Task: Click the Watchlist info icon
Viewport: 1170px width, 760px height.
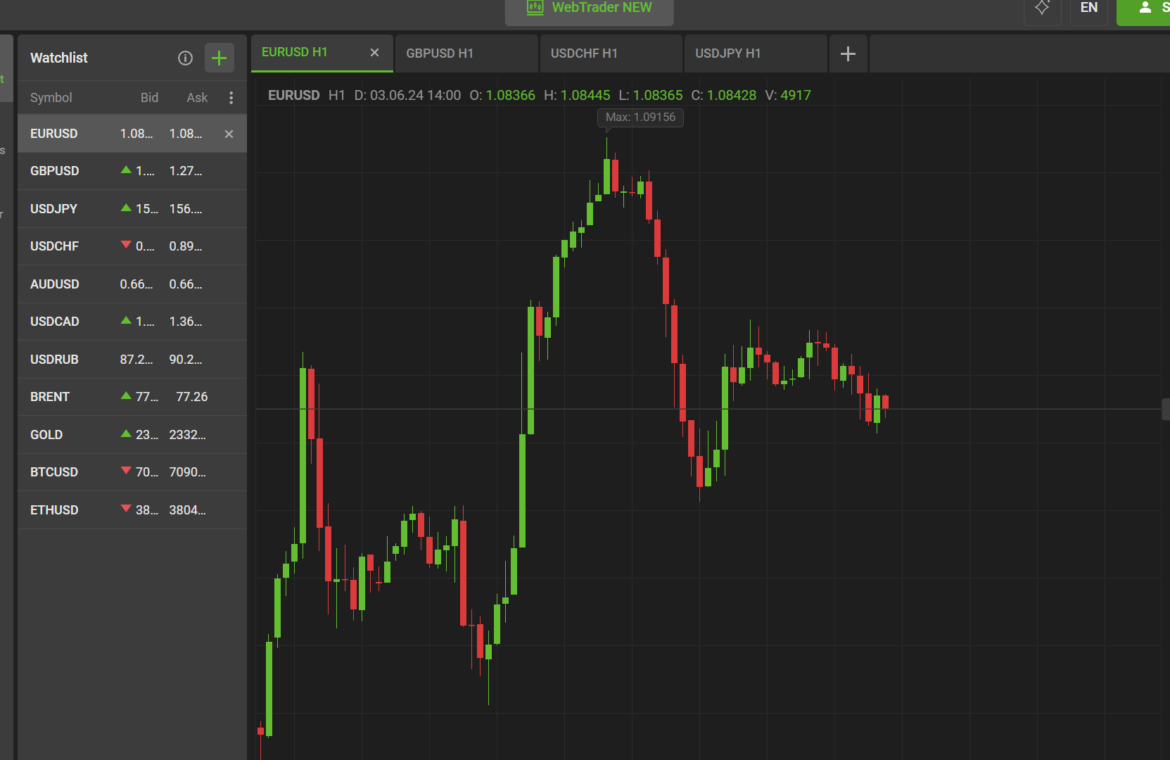Action: pyautogui.click(x=185, y=58)
